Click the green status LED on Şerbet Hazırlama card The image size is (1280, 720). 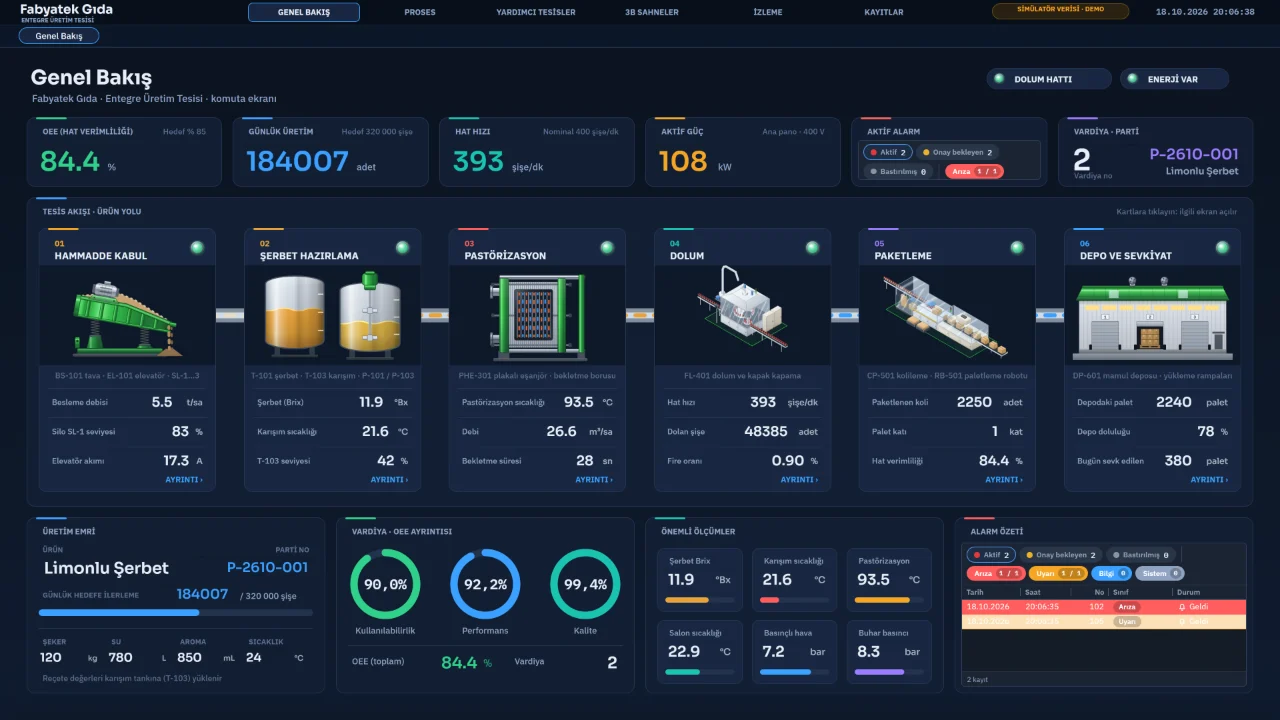[402, 247]
